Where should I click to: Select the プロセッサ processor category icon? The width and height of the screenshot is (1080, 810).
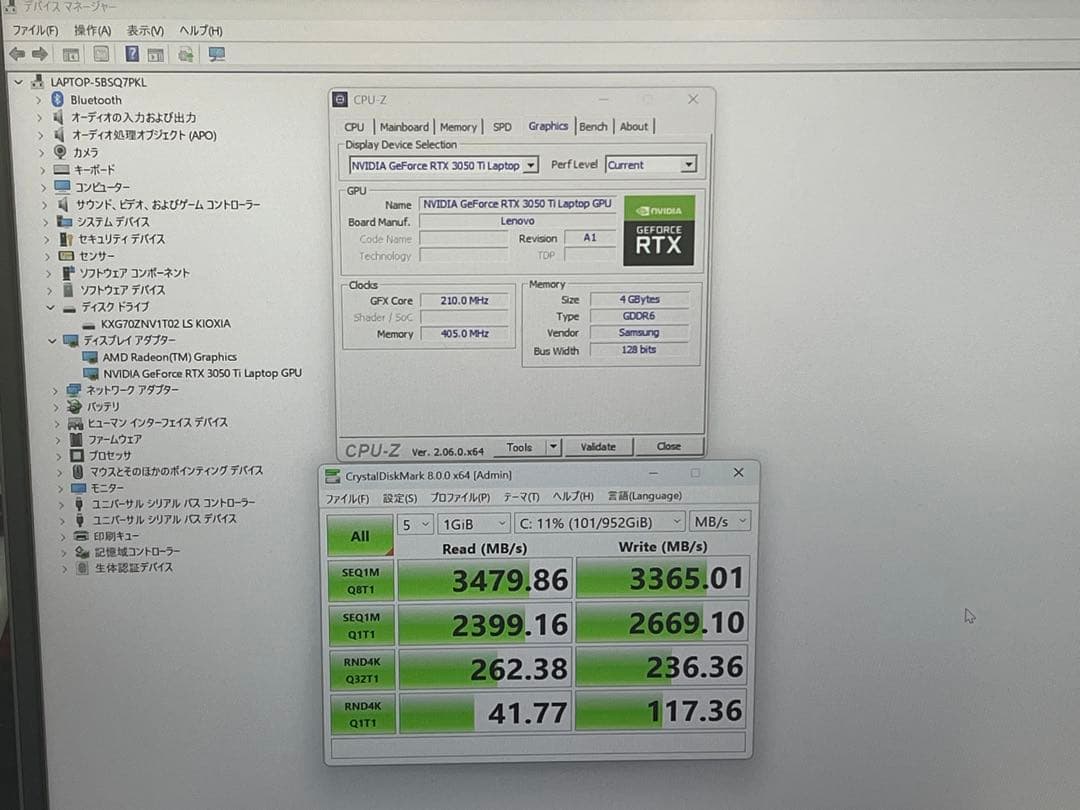click(x=76, y=455)
